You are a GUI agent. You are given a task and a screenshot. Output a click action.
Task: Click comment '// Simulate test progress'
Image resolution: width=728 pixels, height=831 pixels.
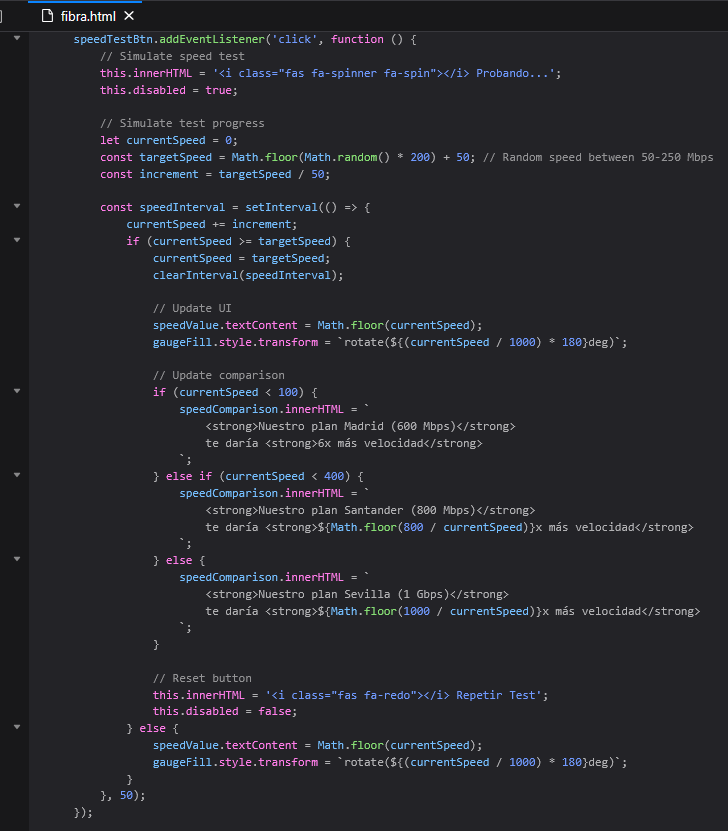coord(182,123)
